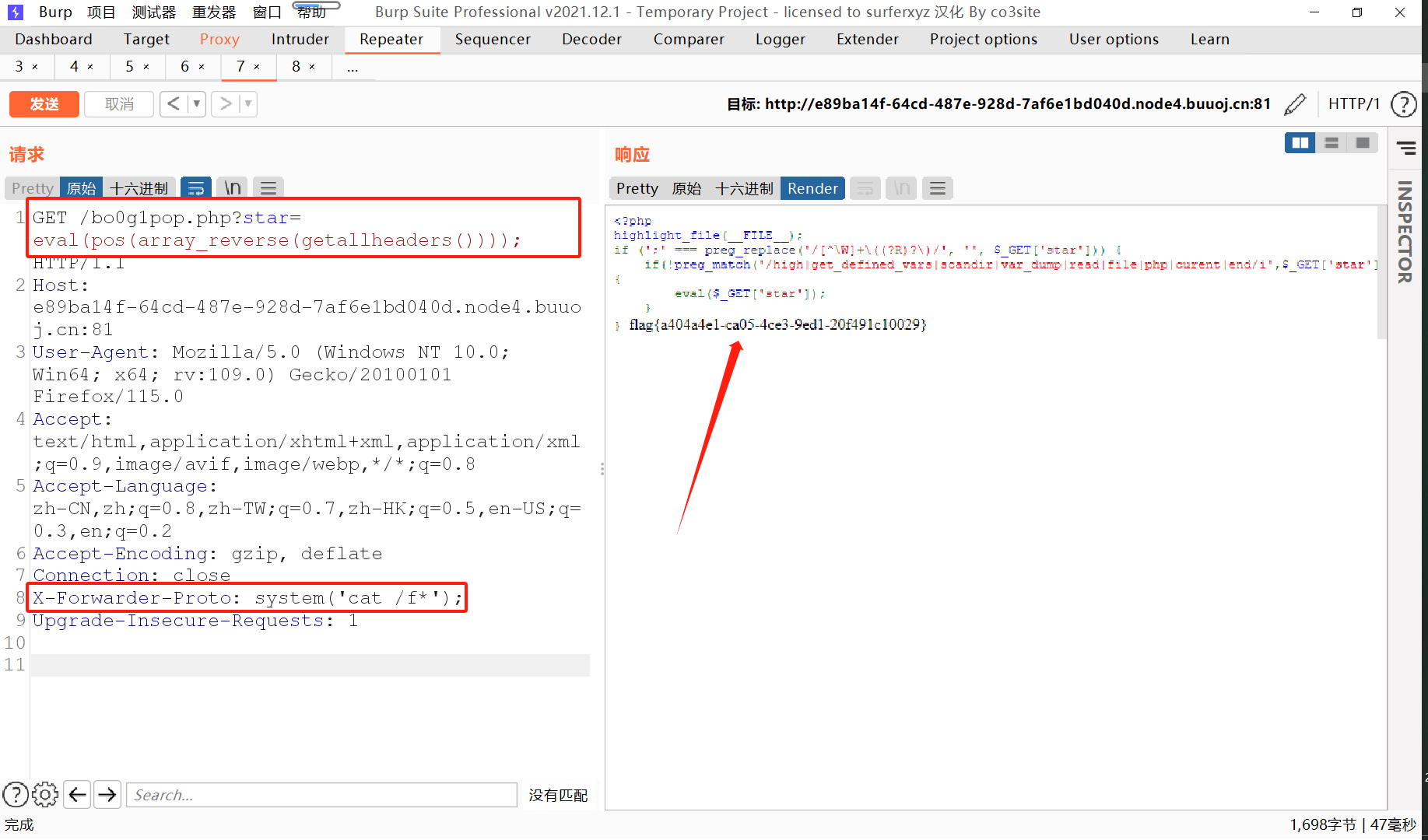Open the 项目 menu

click(x=101, y=12)
